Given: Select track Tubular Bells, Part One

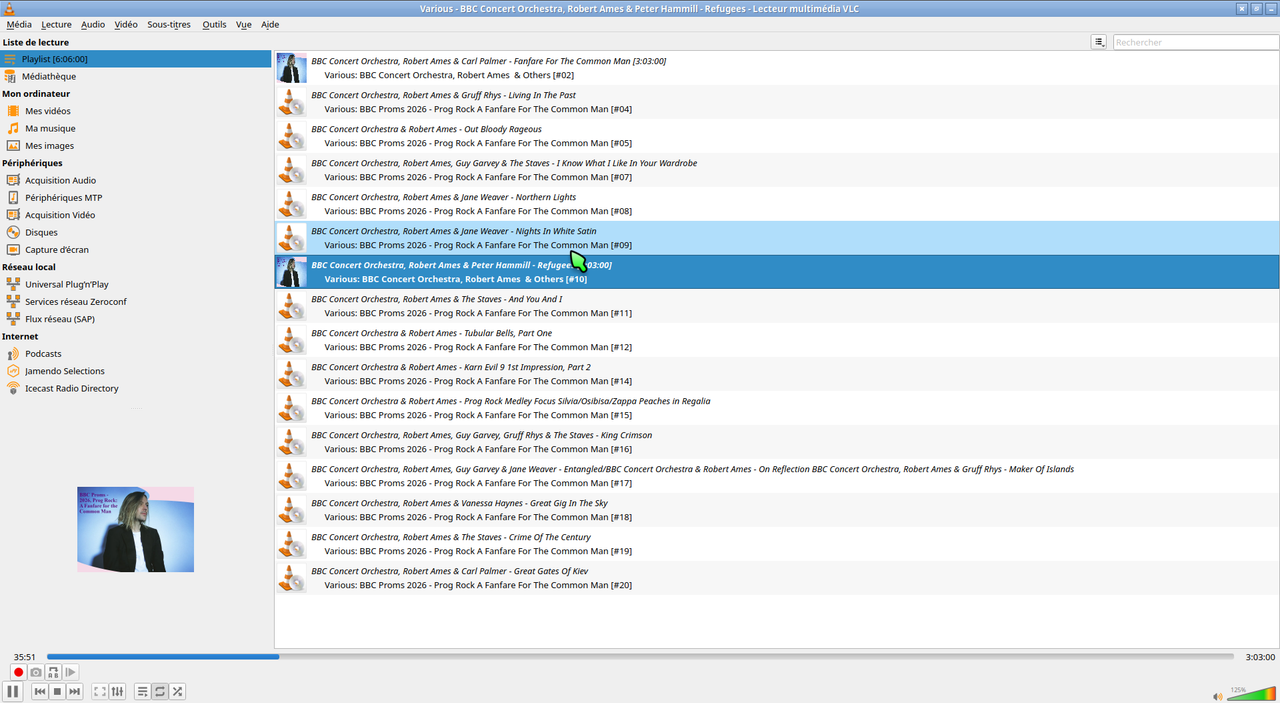Looking at the screenshot, I should pos(777,340).
